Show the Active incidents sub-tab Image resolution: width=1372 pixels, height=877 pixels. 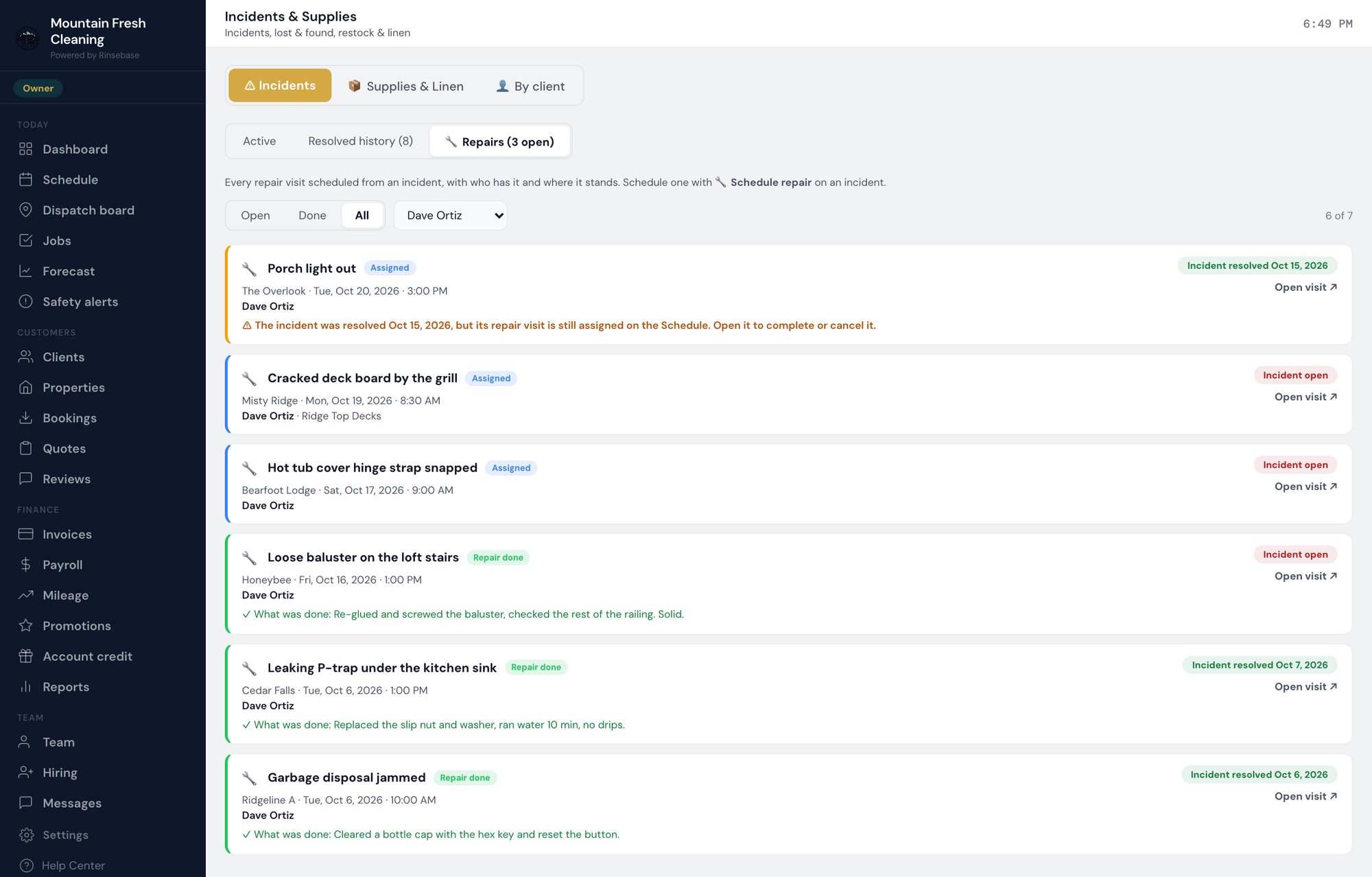point(259,141)
